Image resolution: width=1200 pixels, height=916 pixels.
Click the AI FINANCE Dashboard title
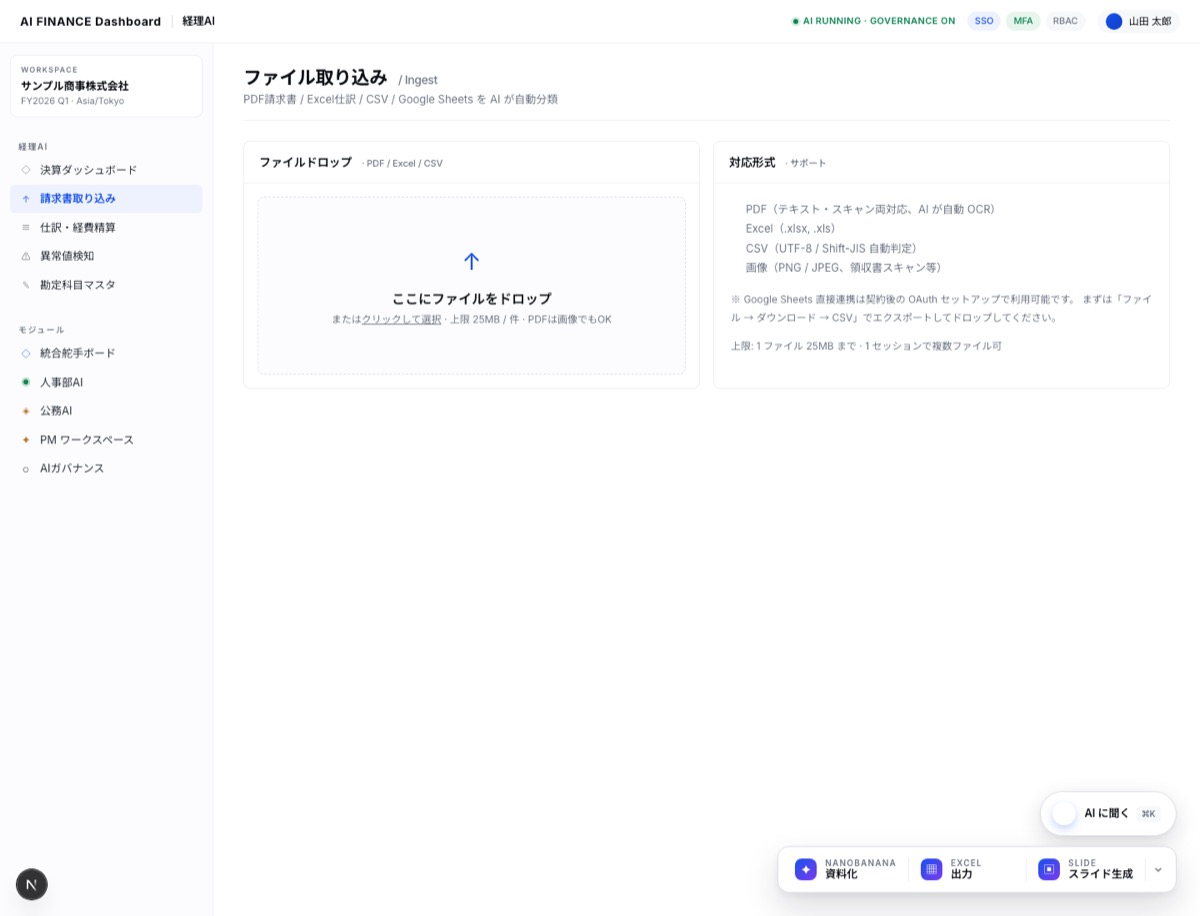90,21
